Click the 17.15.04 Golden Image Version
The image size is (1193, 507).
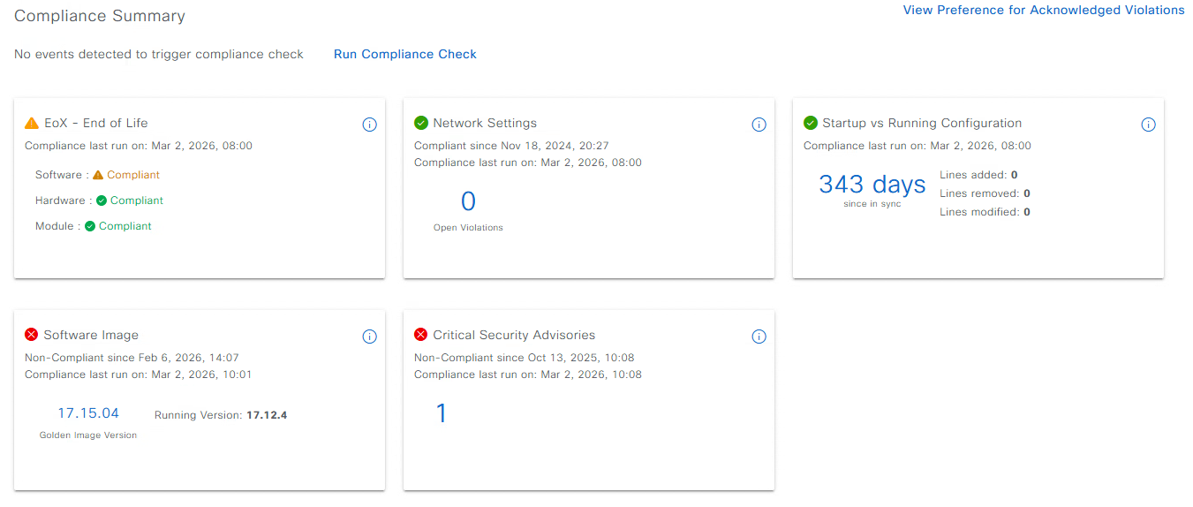coord(88,413)
